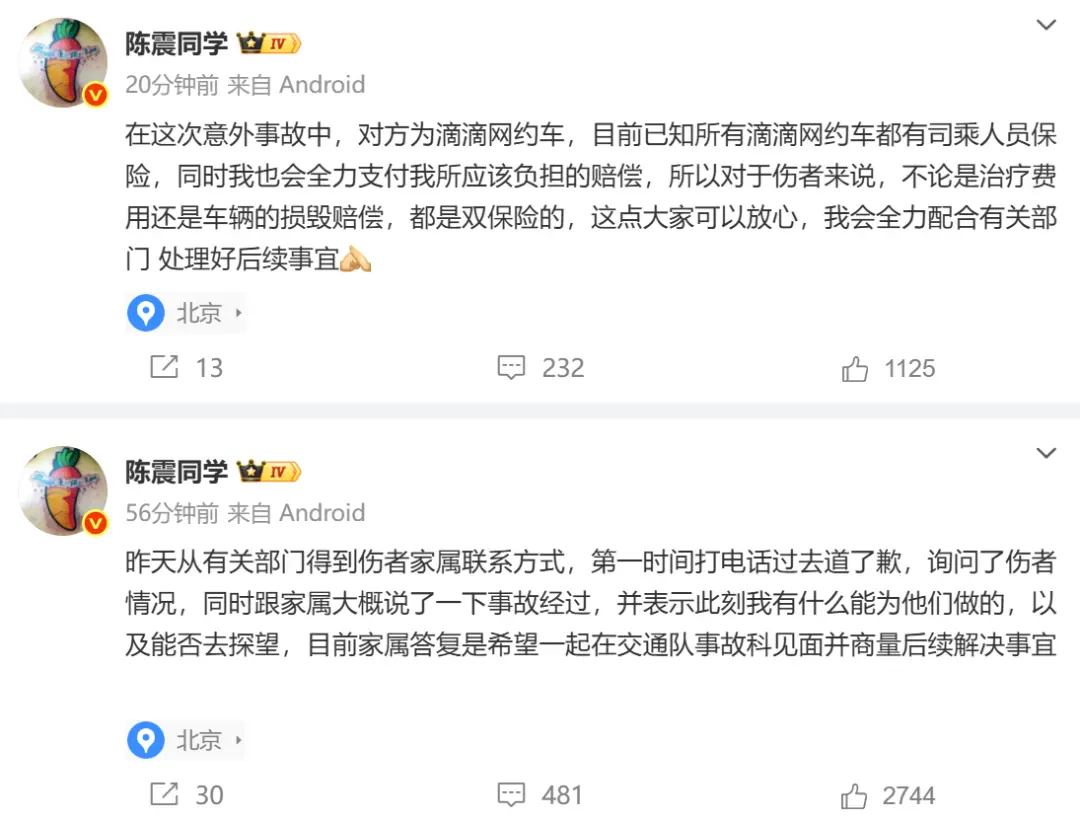This screenshot has width=1080, height=820.
Task: Like the post with 2744 likes
Action: click(855, 796)
